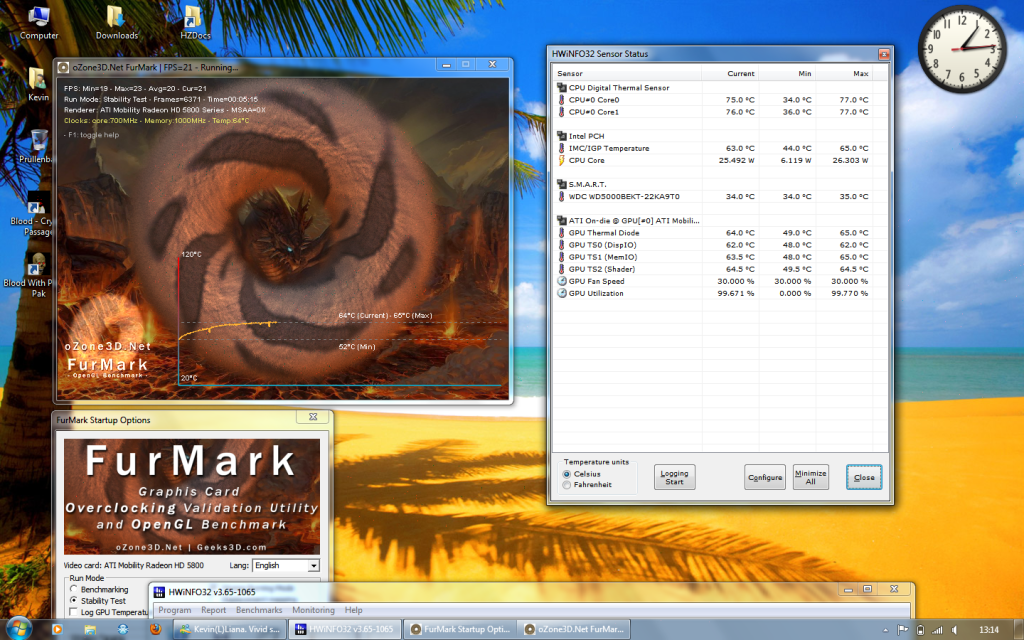The height and width of the screenshot is (640, 1024).
Task: Click the CPU Core power lightning icon
Action: point(561,160)
